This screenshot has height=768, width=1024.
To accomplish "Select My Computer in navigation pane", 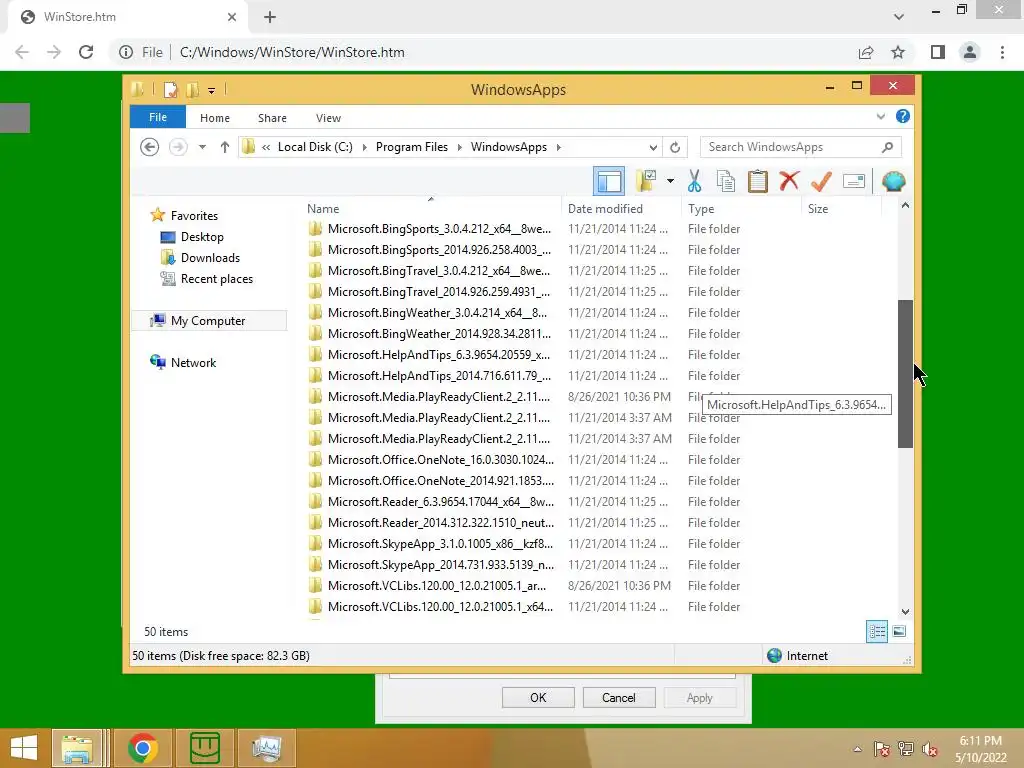I will pyautogui.click(x=208, y=321).
